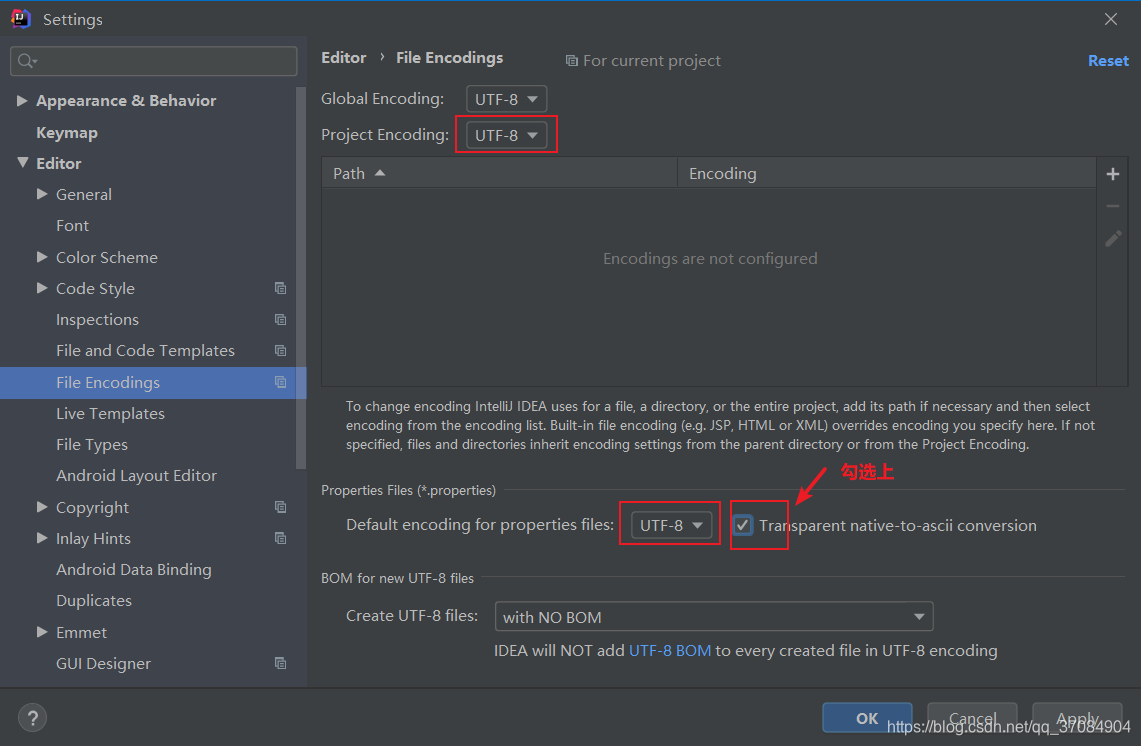The height and width of the screenshot is (746, 1141).
Task: Click the 'File Encodings' breadcrumb title
Action: click(449, 57)
